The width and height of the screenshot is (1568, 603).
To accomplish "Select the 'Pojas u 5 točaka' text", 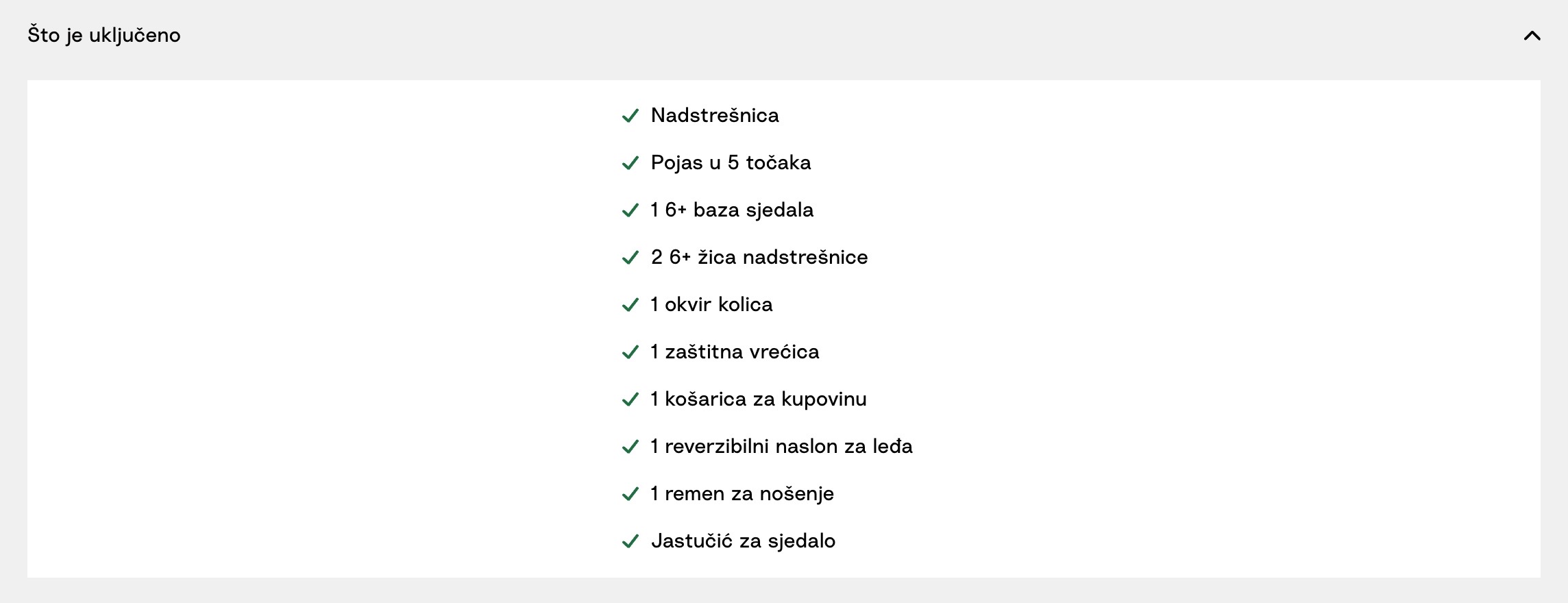I will pyautogui.click(x=731, y=162).
